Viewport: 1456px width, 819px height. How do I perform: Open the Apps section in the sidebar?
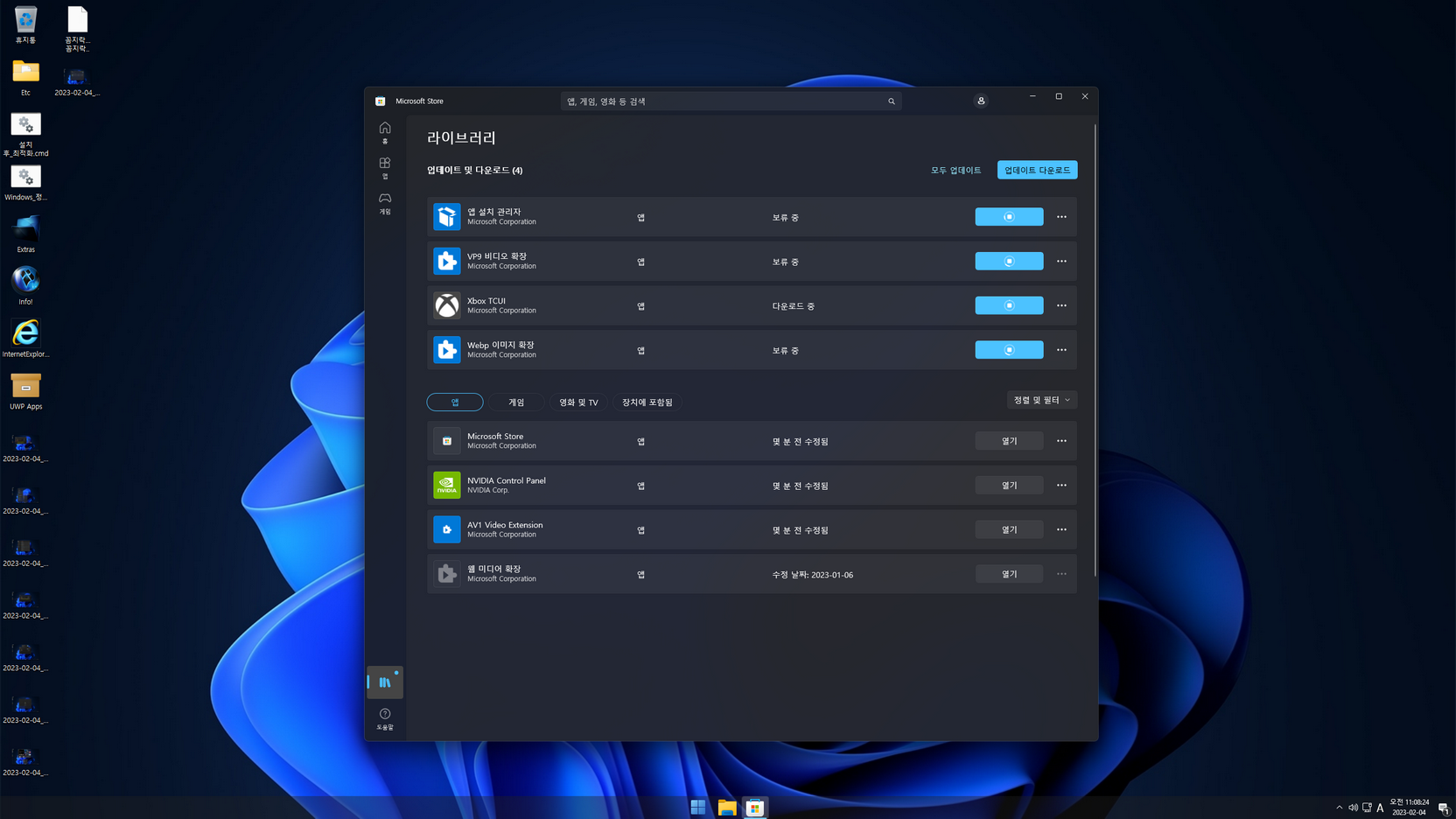point(385,167)
